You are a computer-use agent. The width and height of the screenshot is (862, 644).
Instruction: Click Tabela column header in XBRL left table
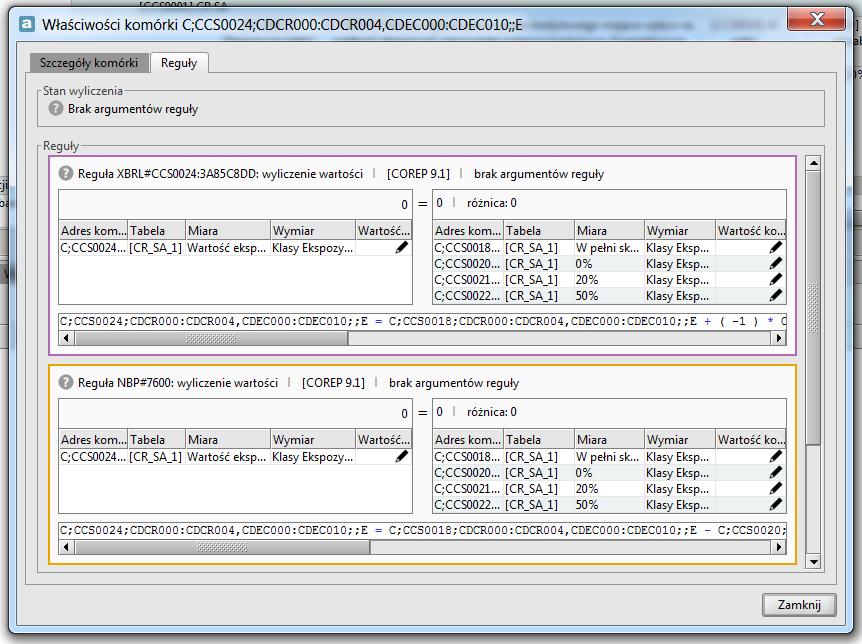pyautogui.click(x=156, y=230)
